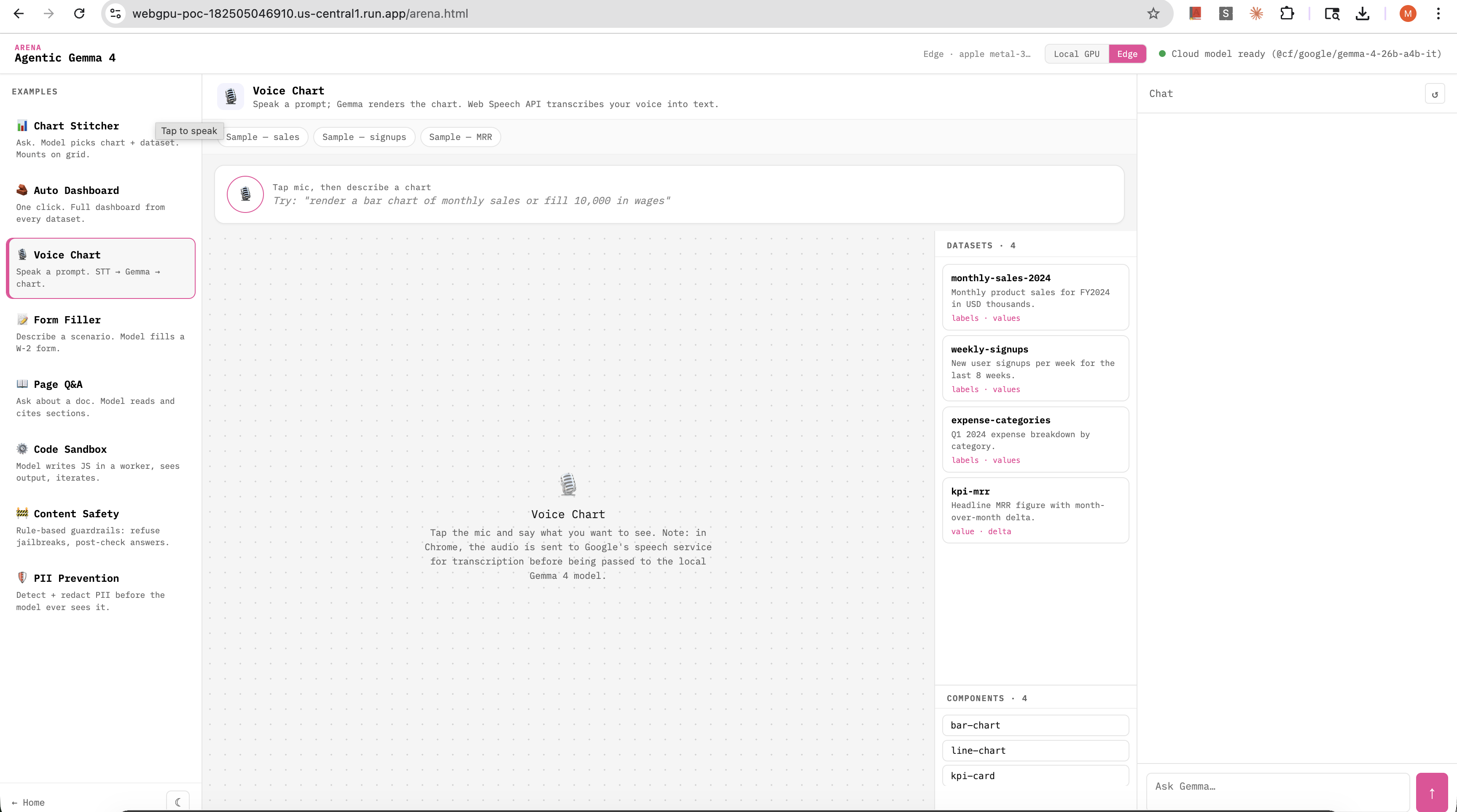Select the Edge mode toggle
Viewport: 1457px width, 812px height.
point(1126,54)
